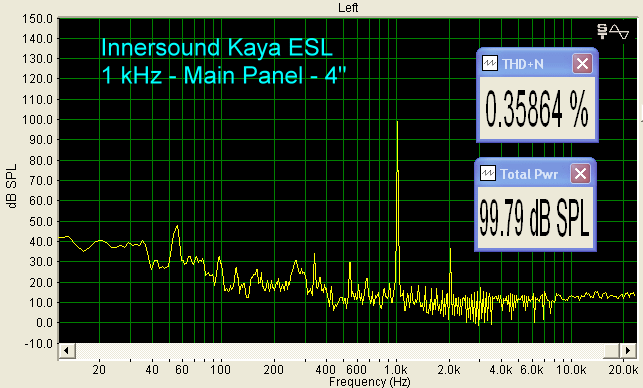Click the THD+N window waveform icon
Screen dimensions: 643x388
[x=489, y=64]
